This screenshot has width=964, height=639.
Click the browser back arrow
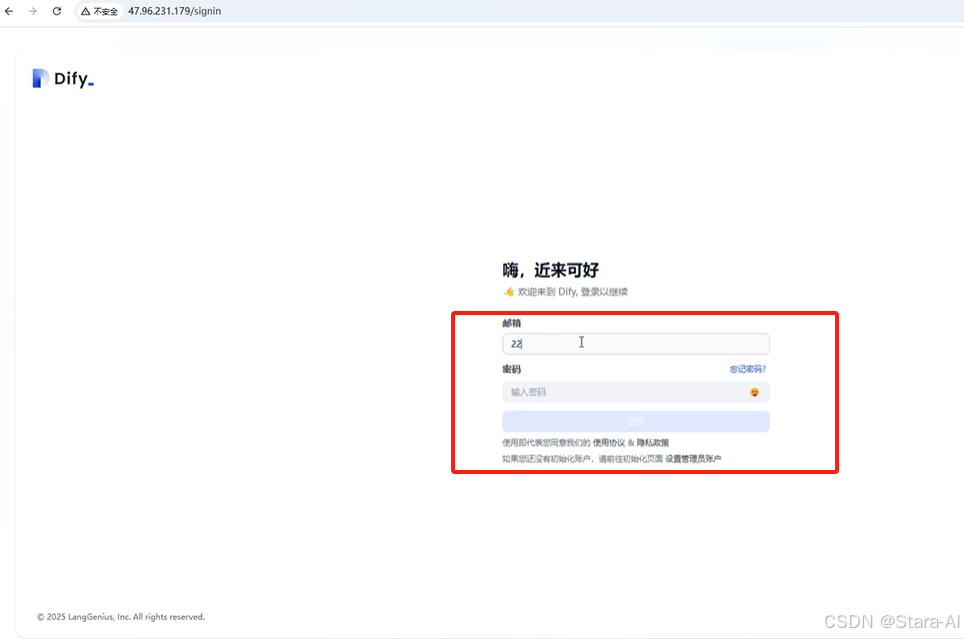[x=9, y=11]
